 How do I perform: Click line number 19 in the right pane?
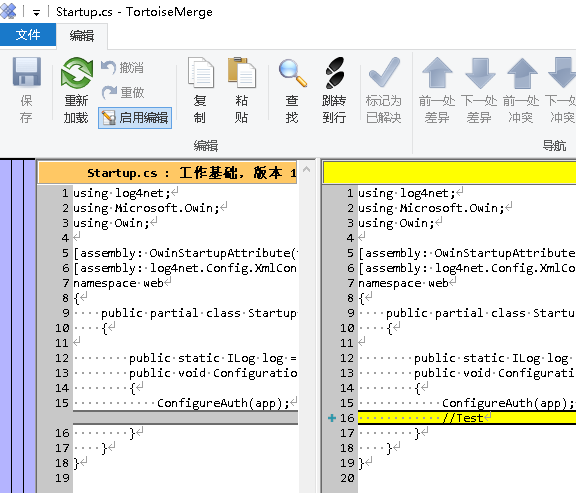click(x=347, y=463)
